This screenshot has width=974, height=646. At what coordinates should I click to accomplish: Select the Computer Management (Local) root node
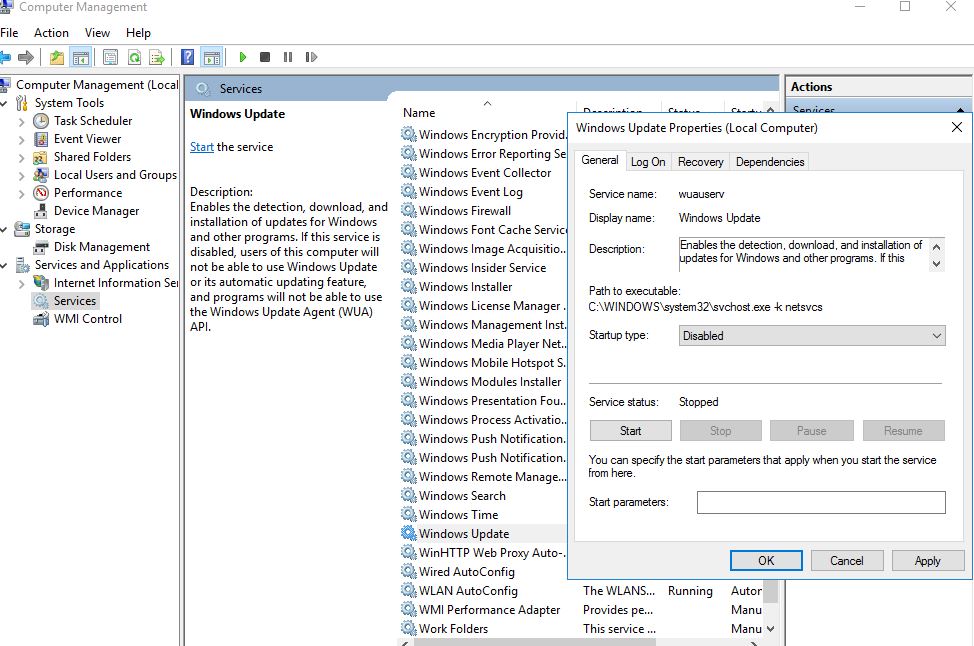coord(90,84)
